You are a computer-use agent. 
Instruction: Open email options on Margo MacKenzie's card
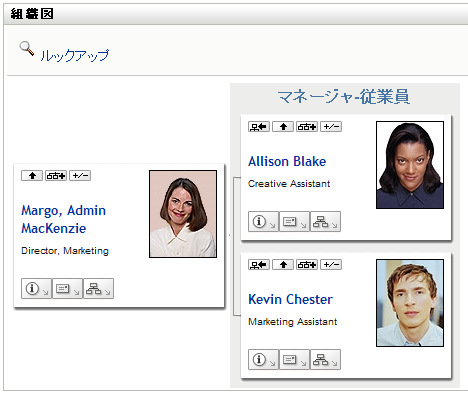click(x=67, y=289)
